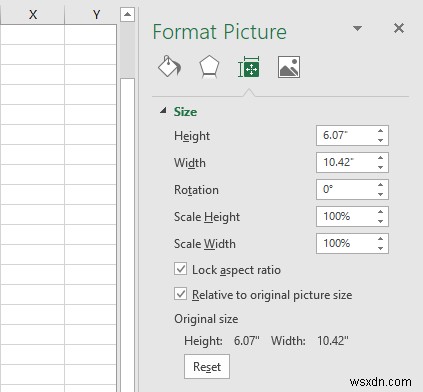The image size is (423, 392).
Task: Click original Height value 6.07"
Action: click(246, 341)
